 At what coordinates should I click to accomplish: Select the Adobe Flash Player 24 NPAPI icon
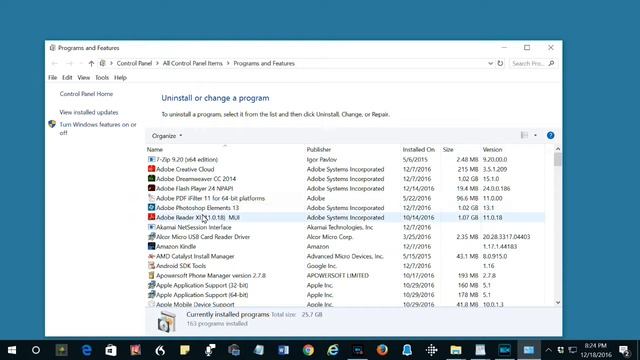(151, 189)
